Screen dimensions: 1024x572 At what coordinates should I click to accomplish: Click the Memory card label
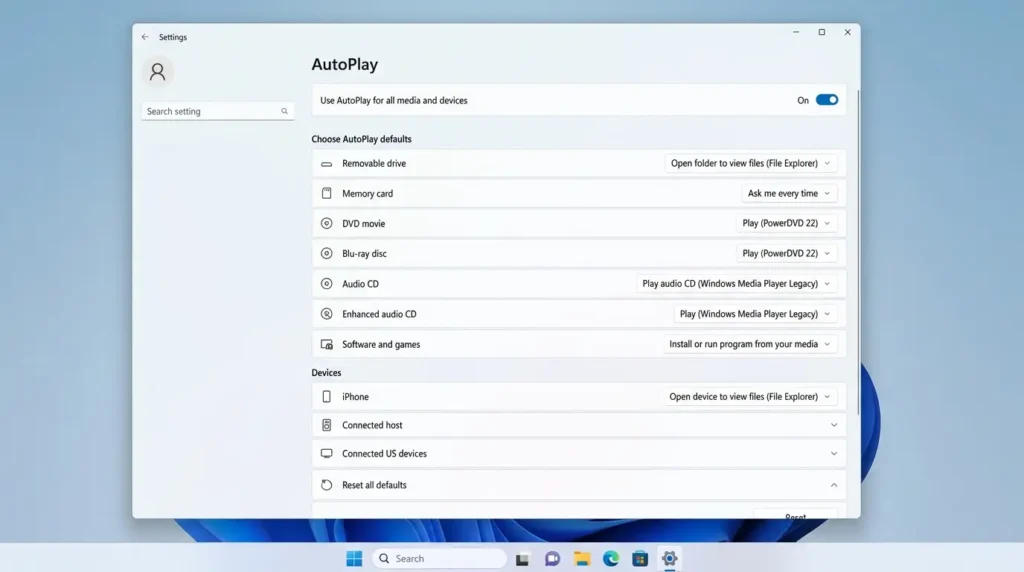[368, 194]
